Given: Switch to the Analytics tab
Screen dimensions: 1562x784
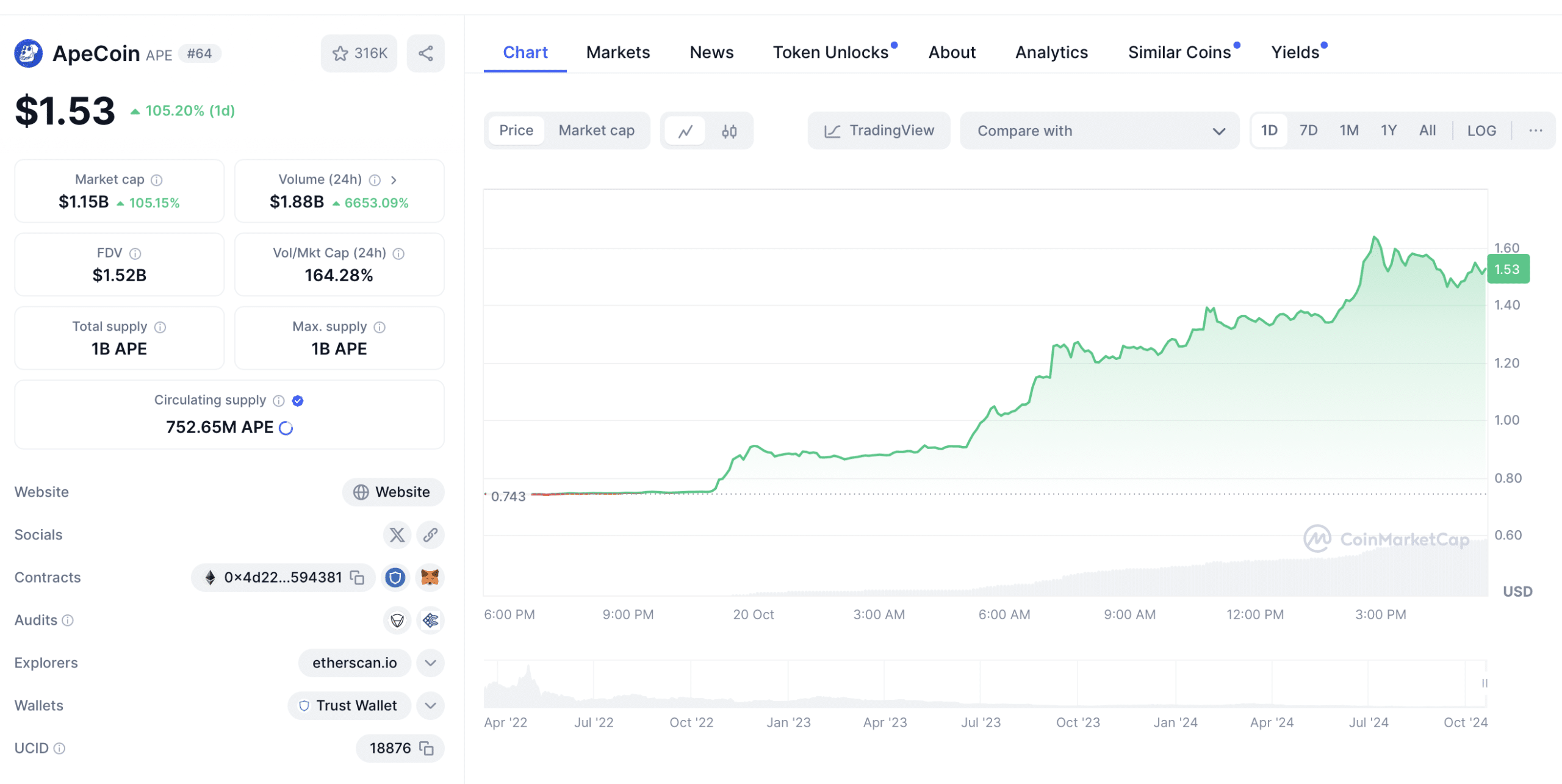Looking at the screenshot, I should 1052,51.
